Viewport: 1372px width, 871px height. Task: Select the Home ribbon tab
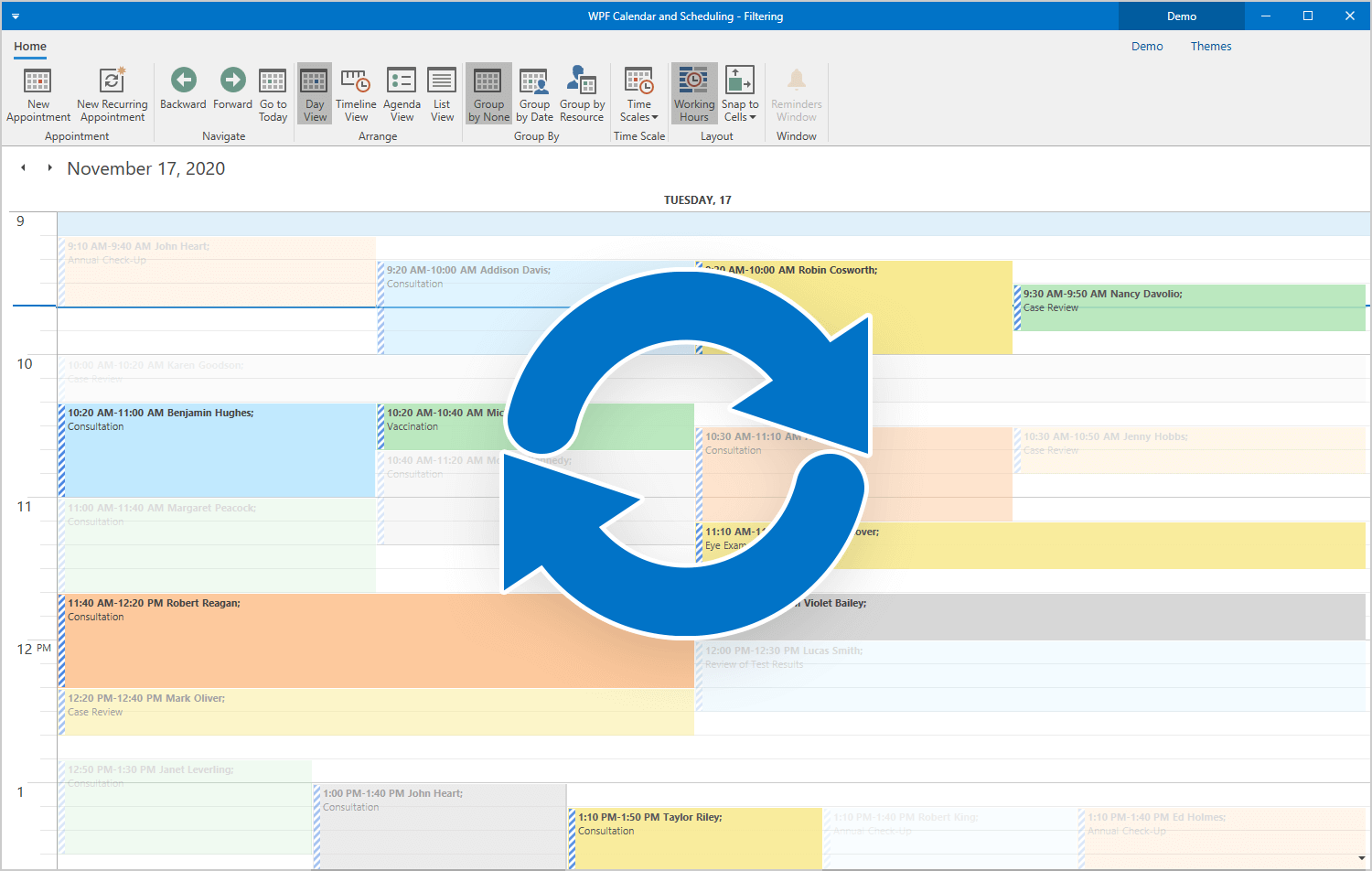[30, 47]
